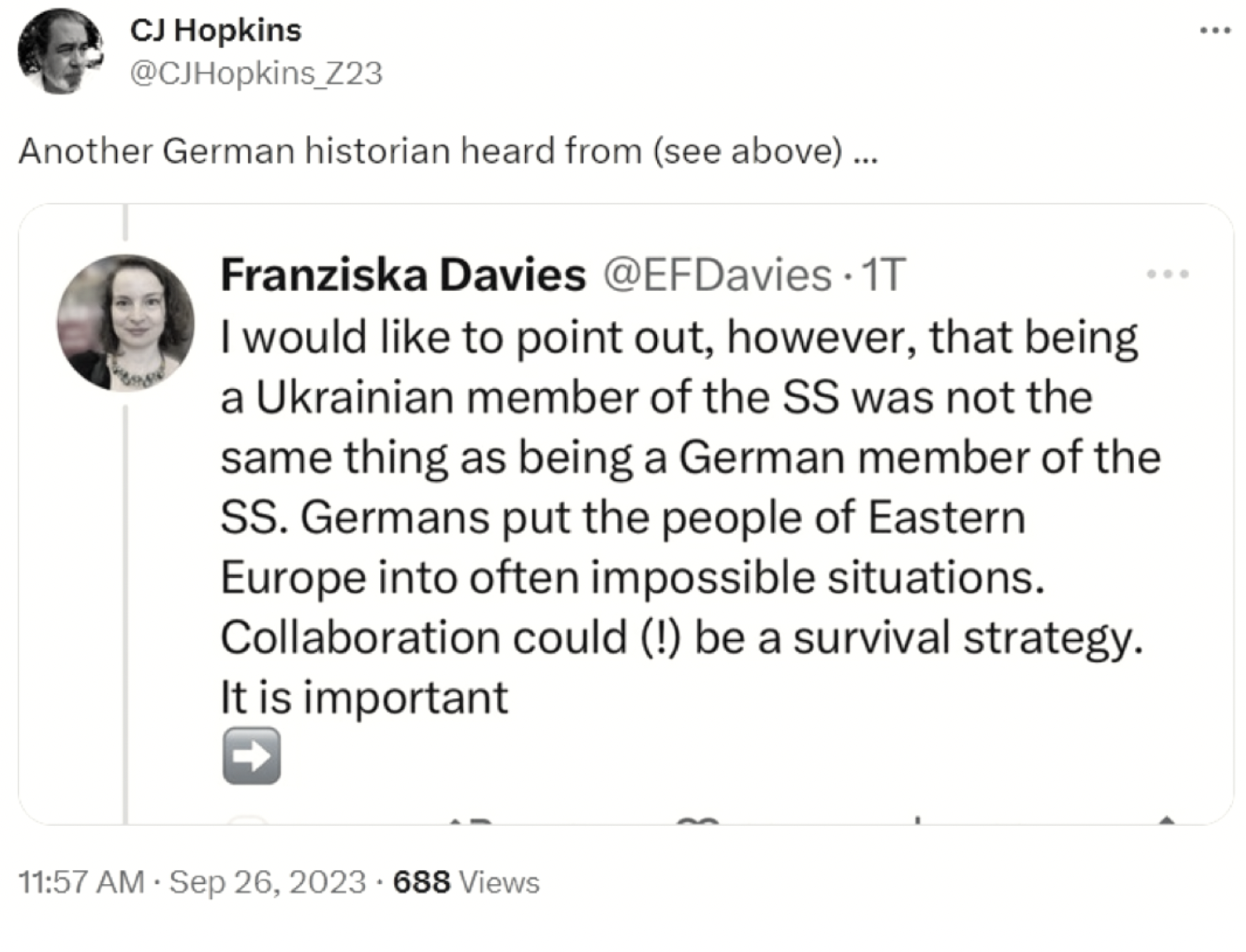Click the right arrow emoji icon
Image resolution: width=1246 pixels, height=952 pixels.
[x=251, y=755]
